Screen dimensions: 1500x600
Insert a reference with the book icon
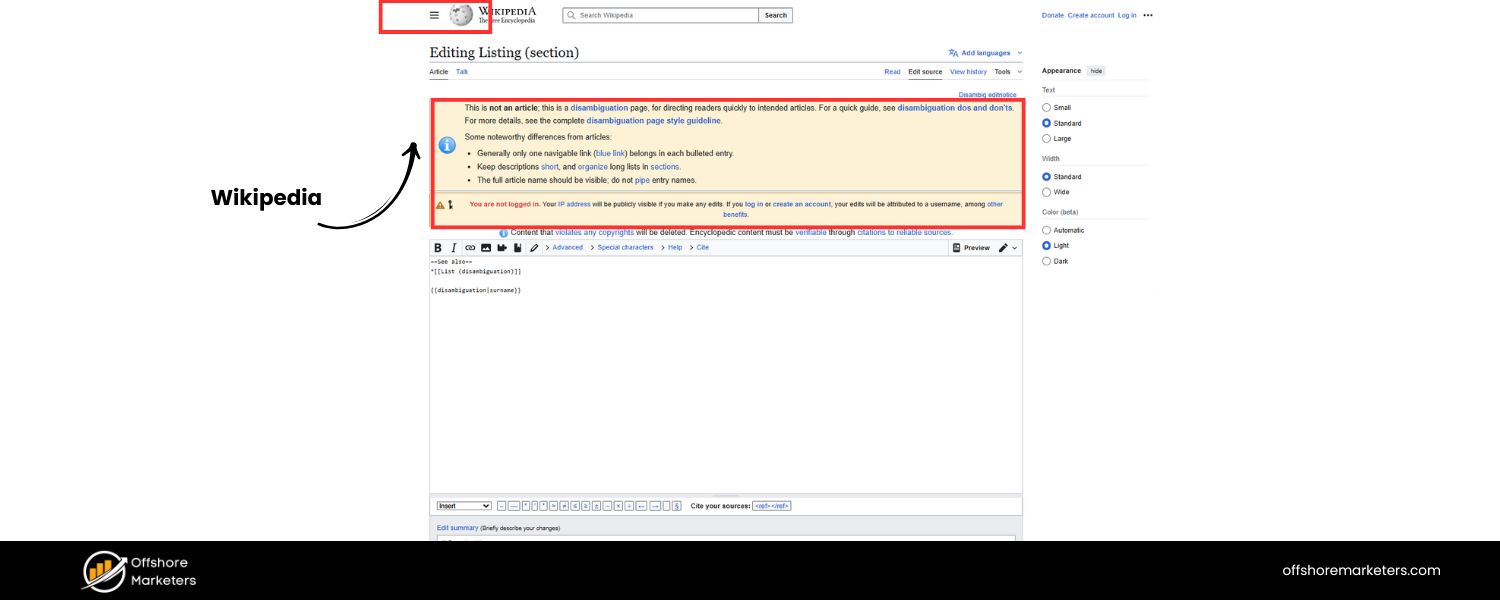point(517,247)
